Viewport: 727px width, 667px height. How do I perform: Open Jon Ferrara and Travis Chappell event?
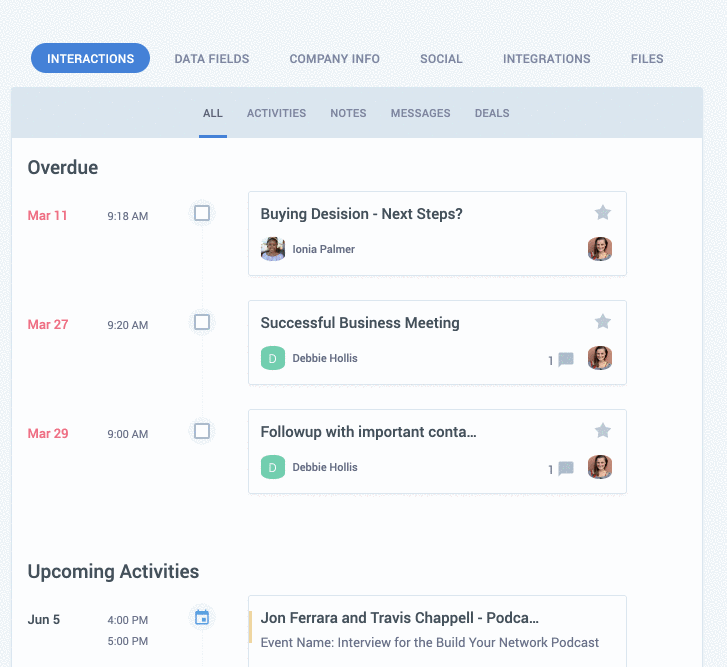coord(400,618)
